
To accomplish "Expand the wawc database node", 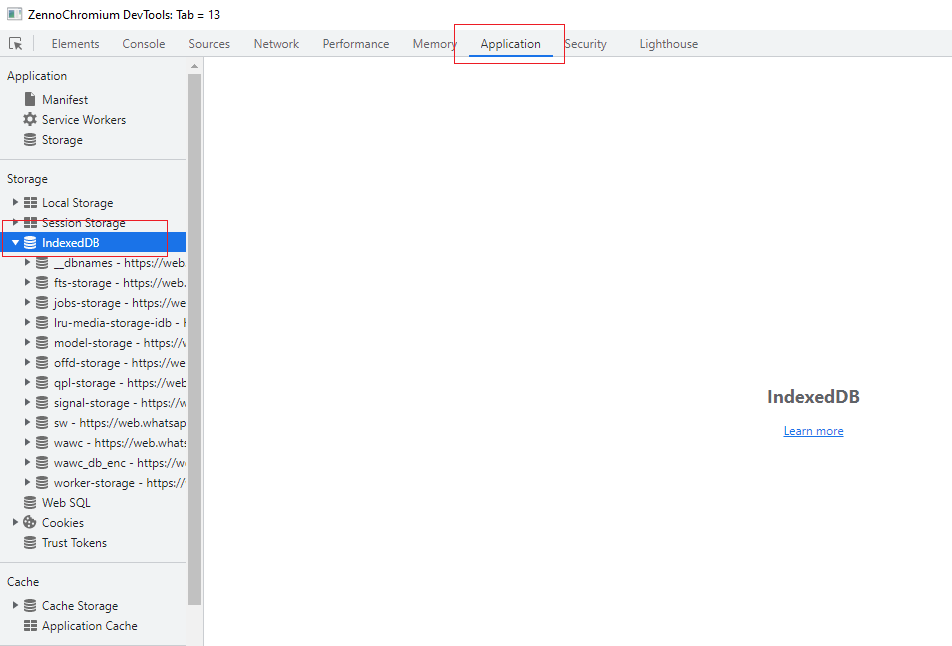I will [27, 443].
